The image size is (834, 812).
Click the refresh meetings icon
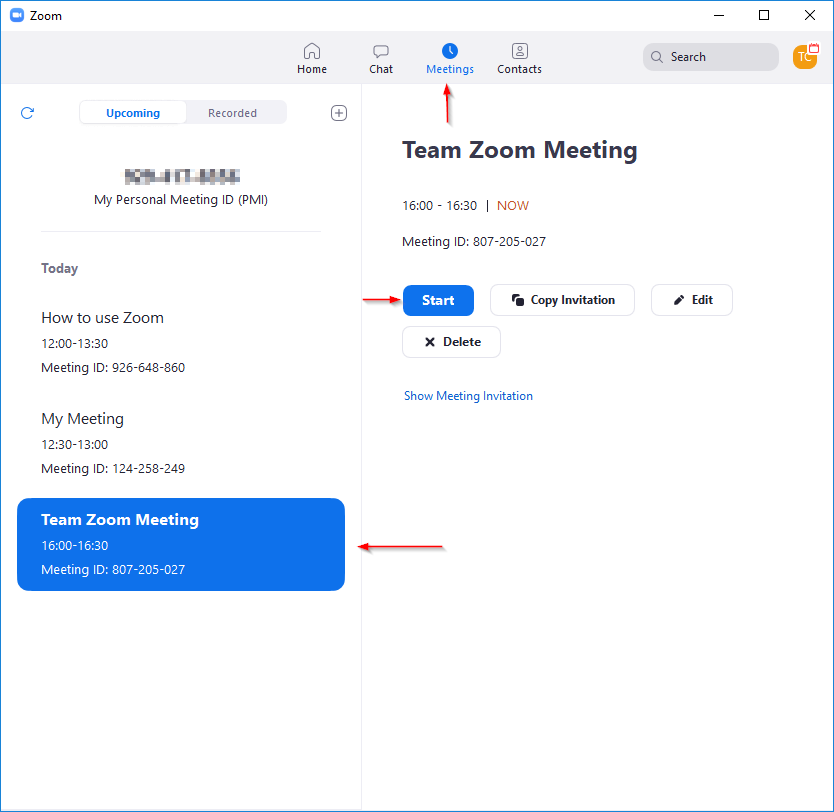click(x=27, y=113)
